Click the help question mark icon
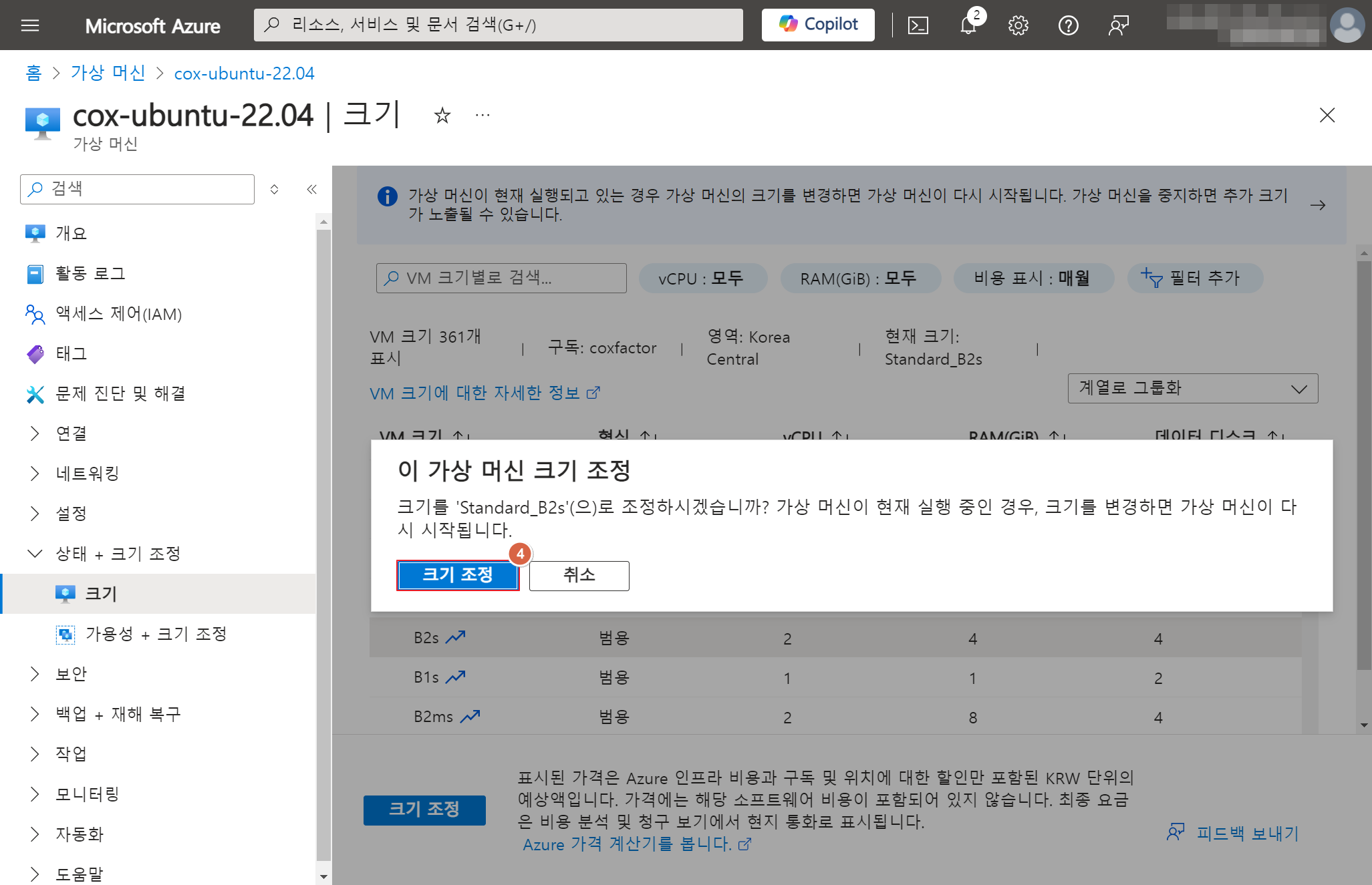 click(x=1068, y=25)
